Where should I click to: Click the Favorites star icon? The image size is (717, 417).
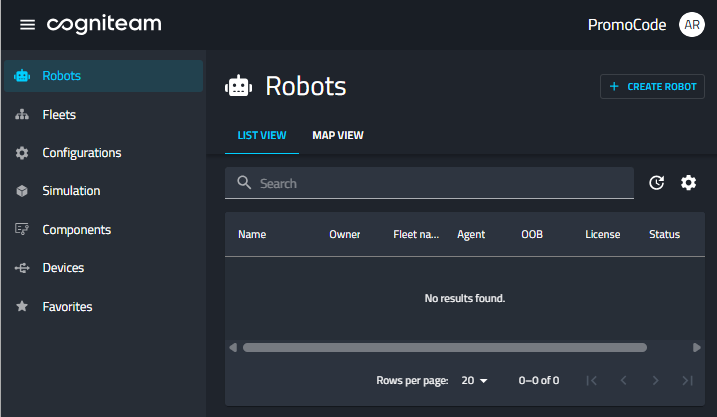tap(22, 306)
